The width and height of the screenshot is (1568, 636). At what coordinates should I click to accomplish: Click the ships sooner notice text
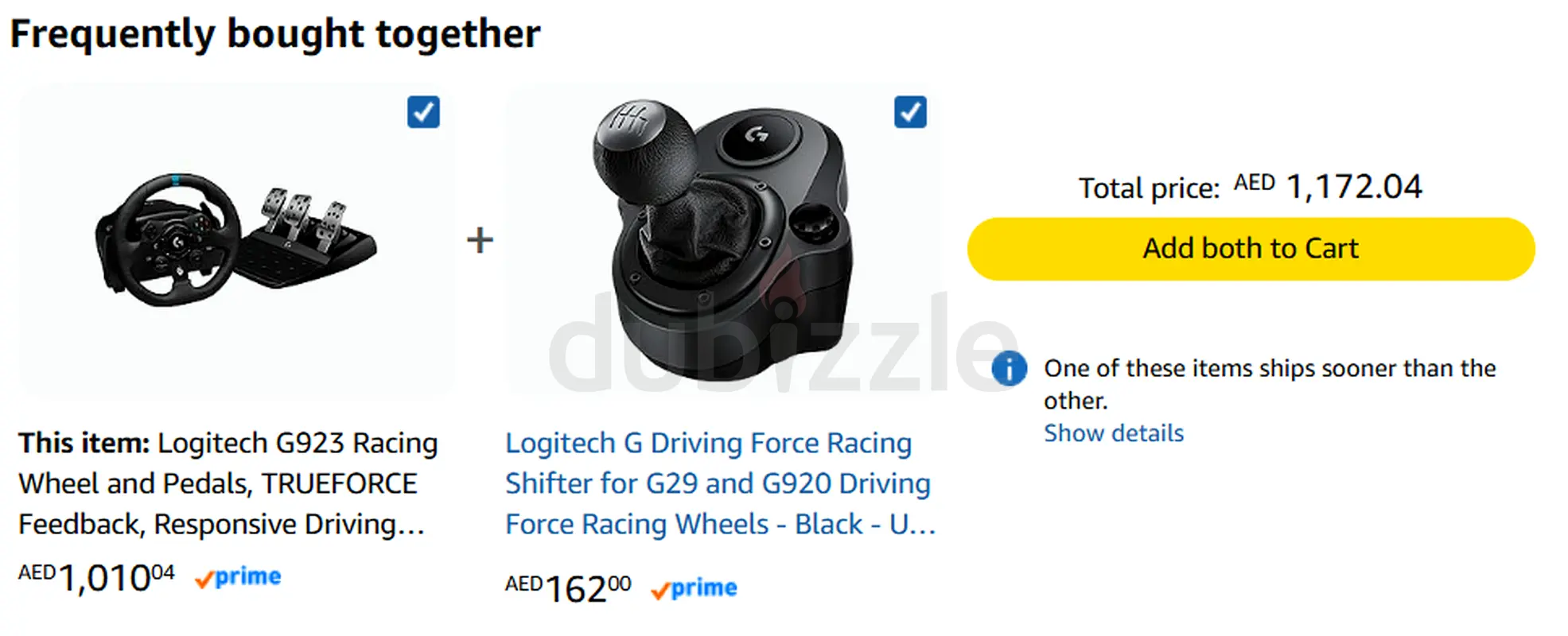point(1270,384)
